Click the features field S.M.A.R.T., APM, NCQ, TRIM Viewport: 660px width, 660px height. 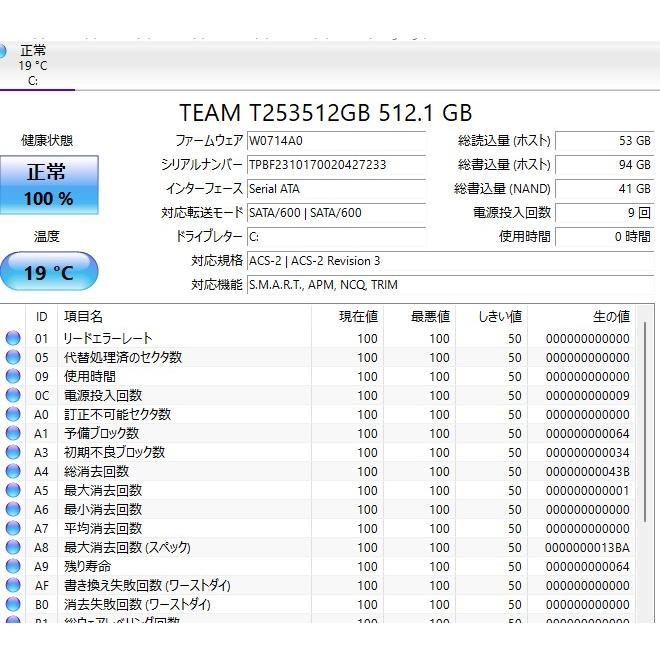(450, 285)
